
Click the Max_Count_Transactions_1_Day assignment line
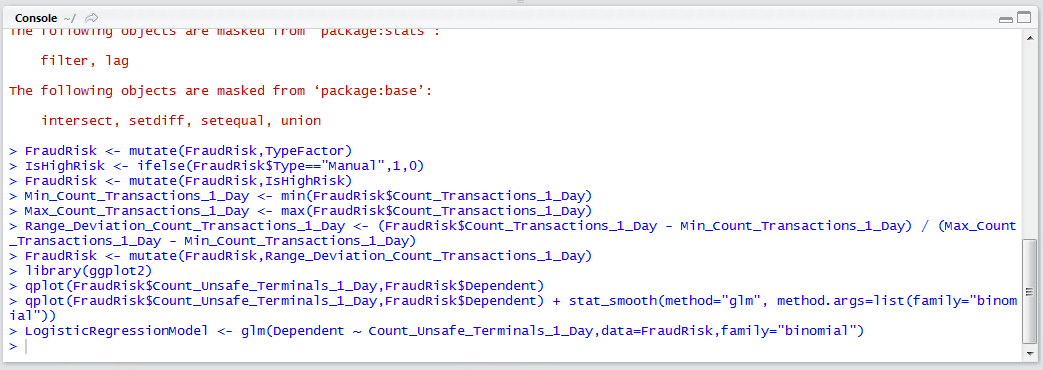pyautogui.click(x=300, y=211)
